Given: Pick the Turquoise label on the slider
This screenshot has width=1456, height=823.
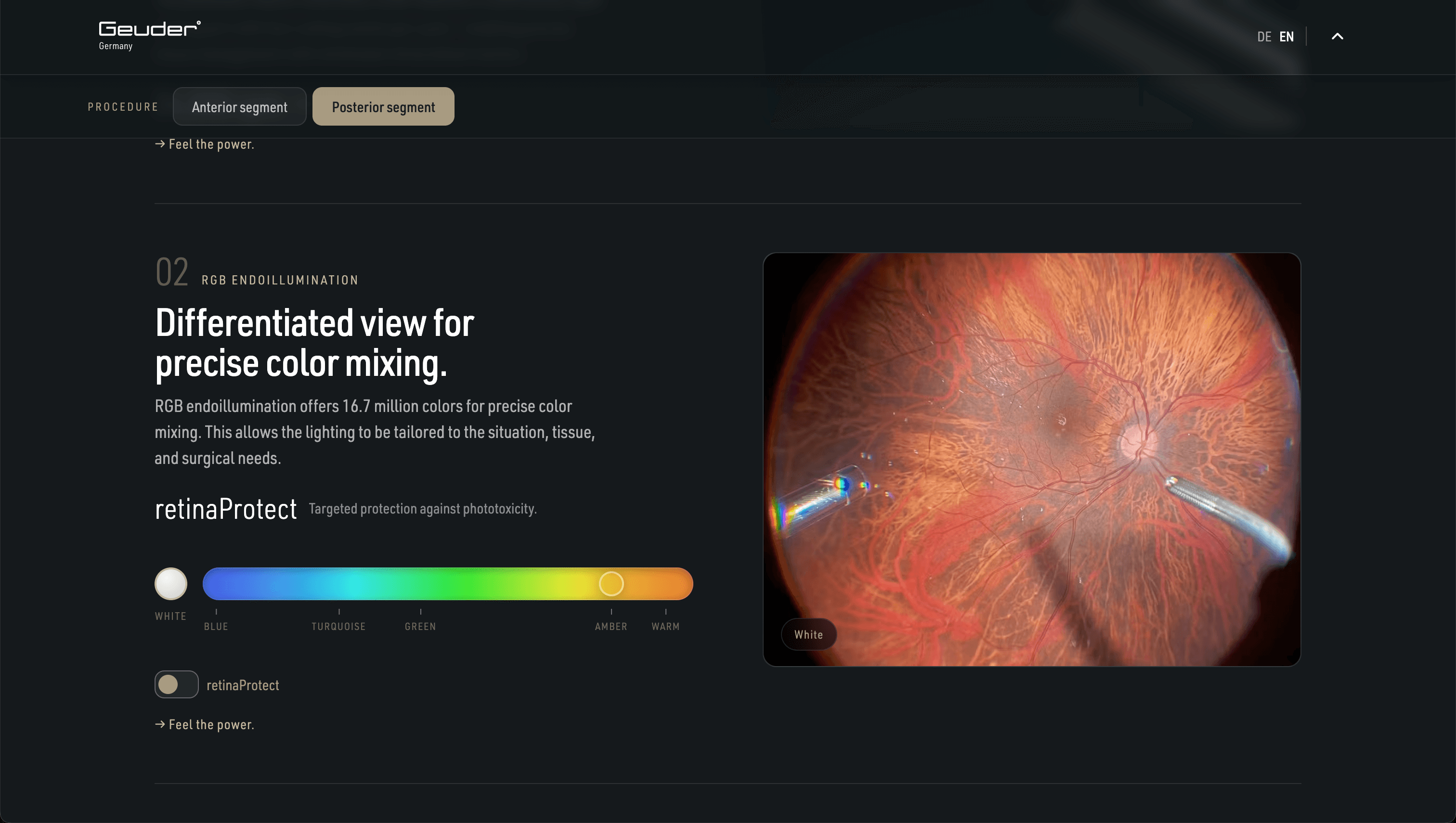Looking at the screenshot, I should (338, 626).
